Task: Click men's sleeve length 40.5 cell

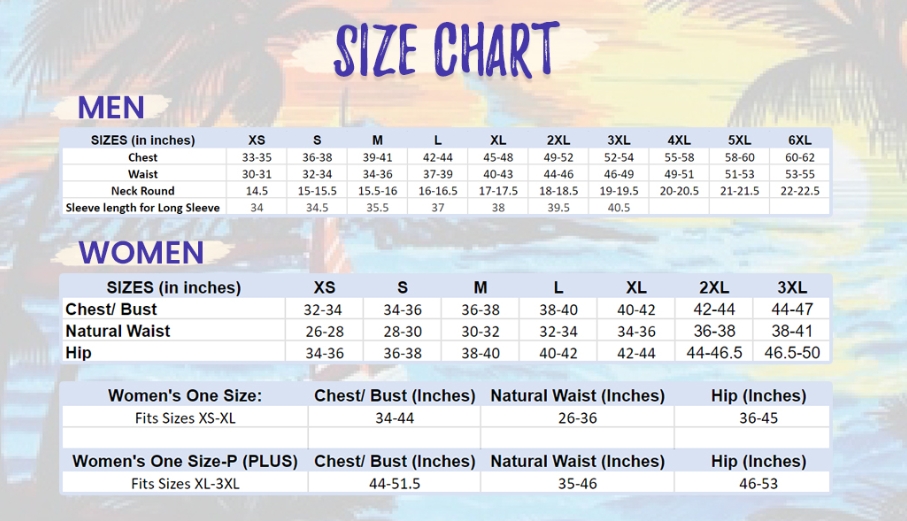Action: click(x=619, y=207)
